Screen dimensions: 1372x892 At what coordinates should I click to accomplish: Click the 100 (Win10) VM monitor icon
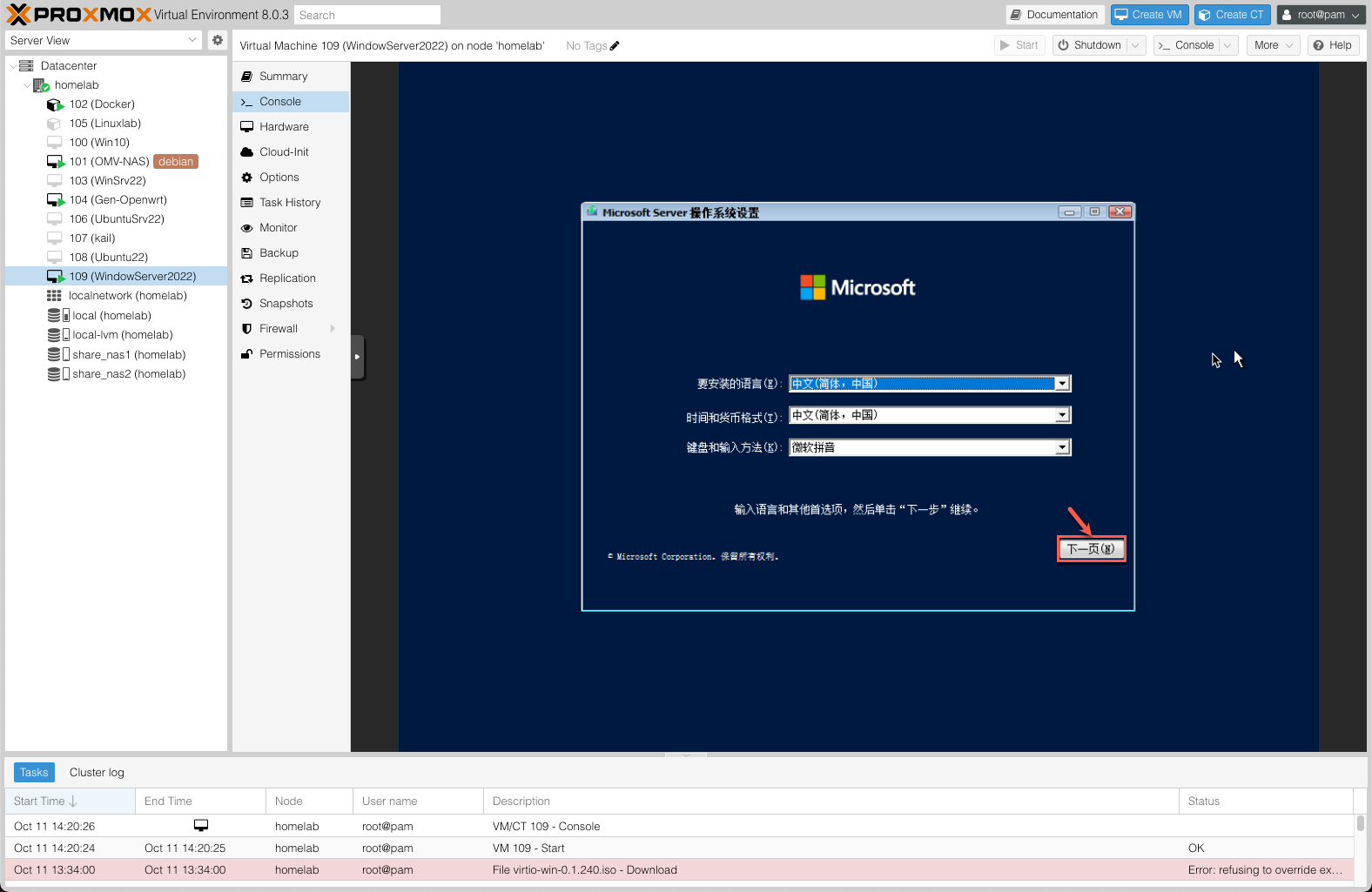pos(54,143)
